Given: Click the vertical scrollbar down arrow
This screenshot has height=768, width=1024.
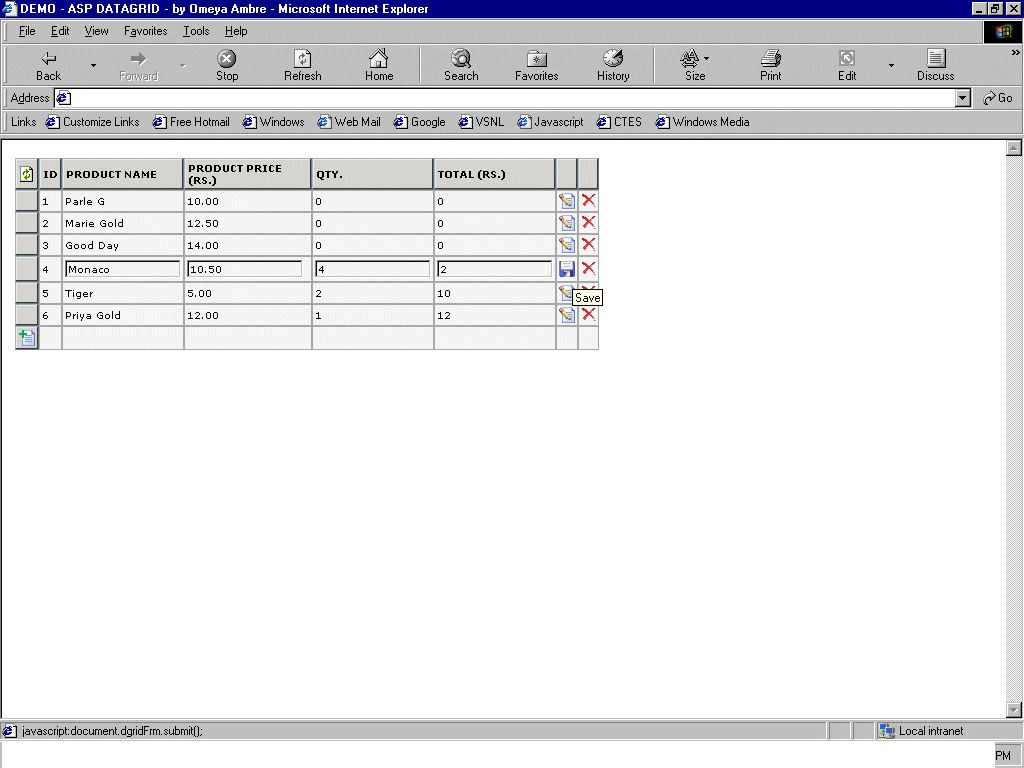Looking at the screenshot, I should pyautogui.click(x=1014, y=709).
